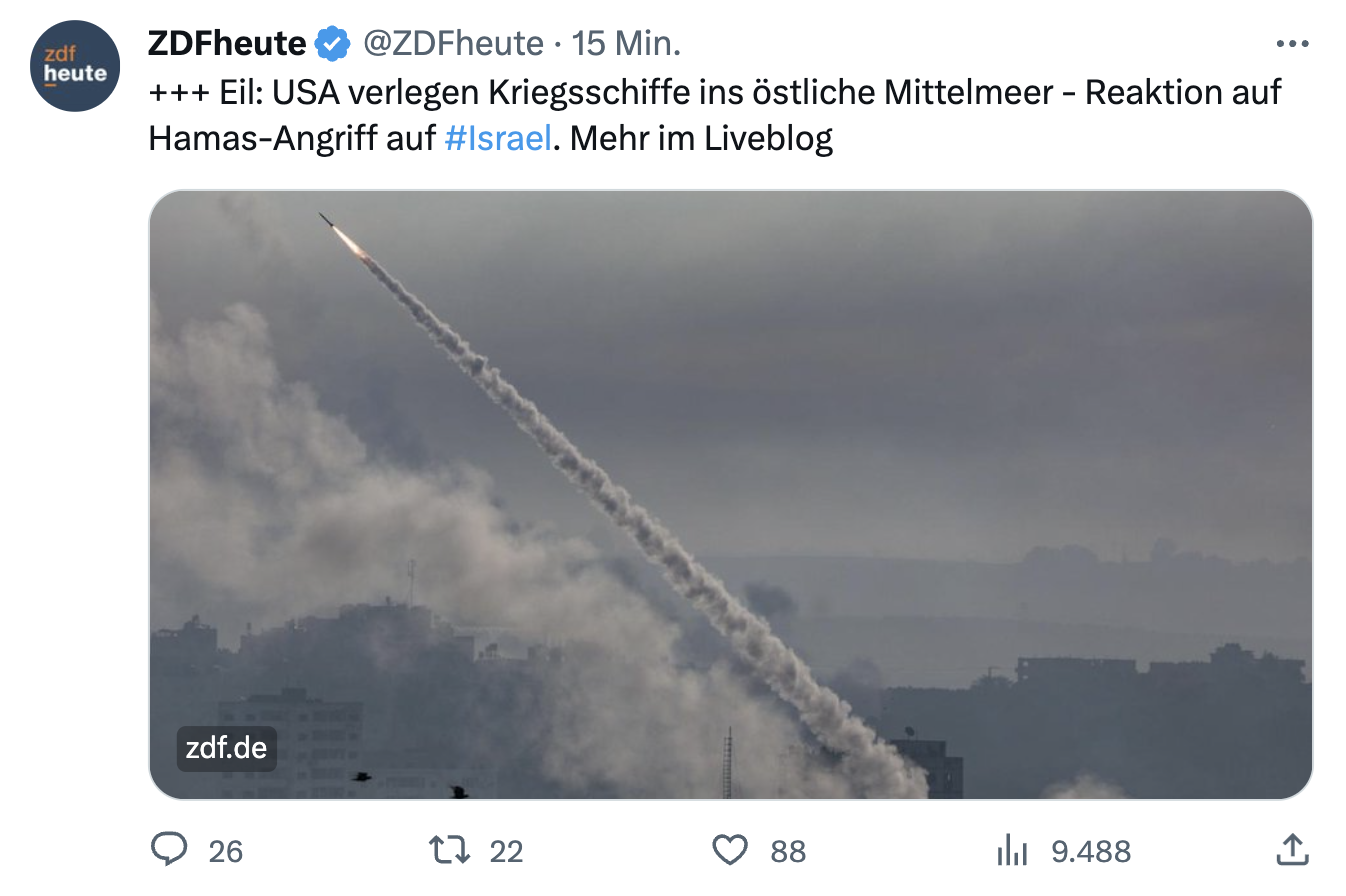The image size is (1346, 896).
Task: Open the rocket launch photo card
Action: 730,495
